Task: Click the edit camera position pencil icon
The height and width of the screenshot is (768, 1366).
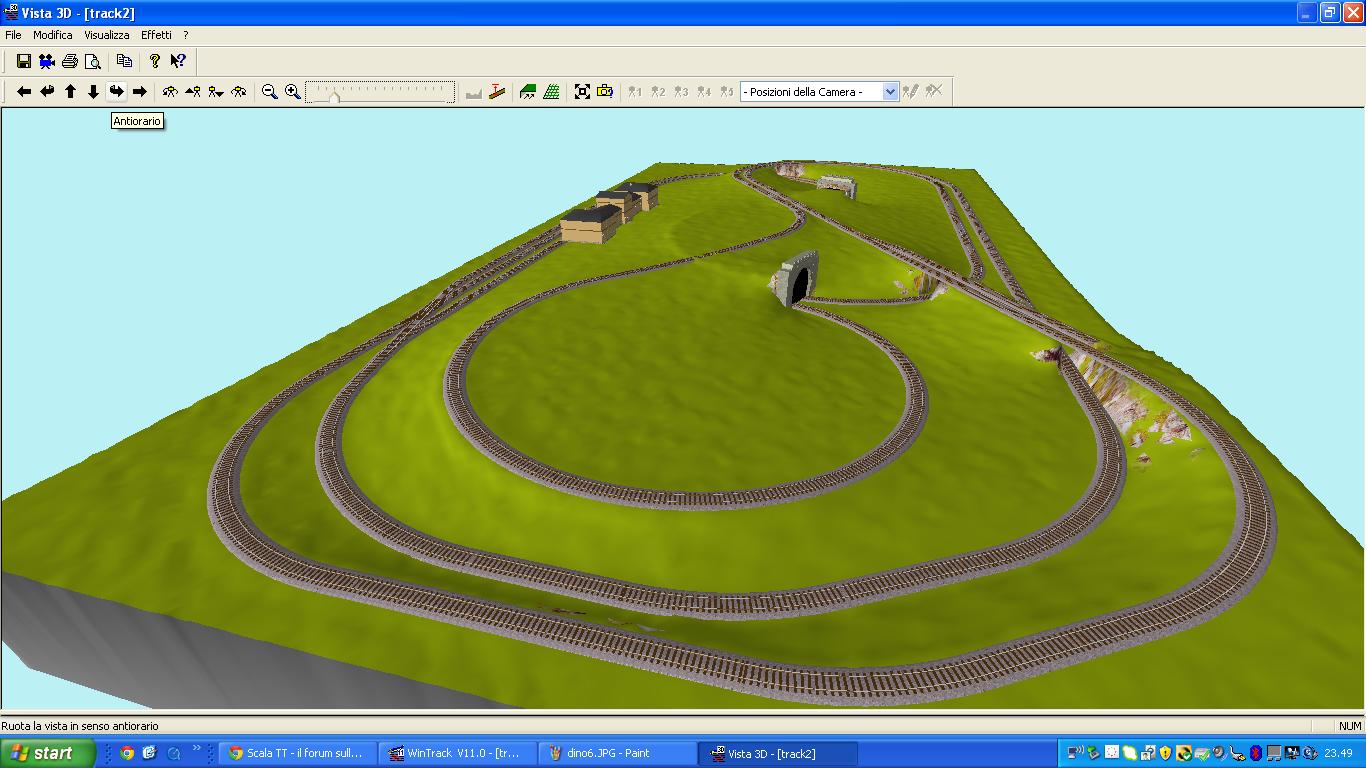Action: [911, 92]
